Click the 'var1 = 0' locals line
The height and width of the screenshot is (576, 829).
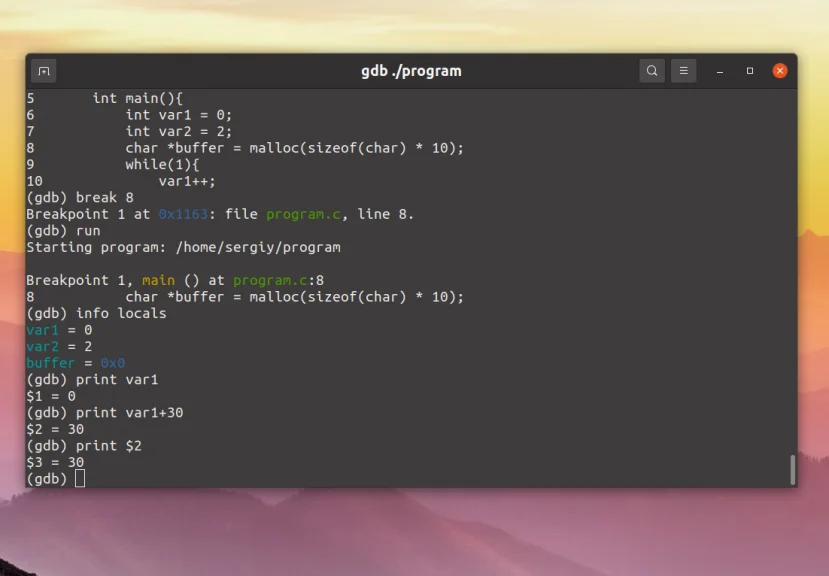pos(59,330)
